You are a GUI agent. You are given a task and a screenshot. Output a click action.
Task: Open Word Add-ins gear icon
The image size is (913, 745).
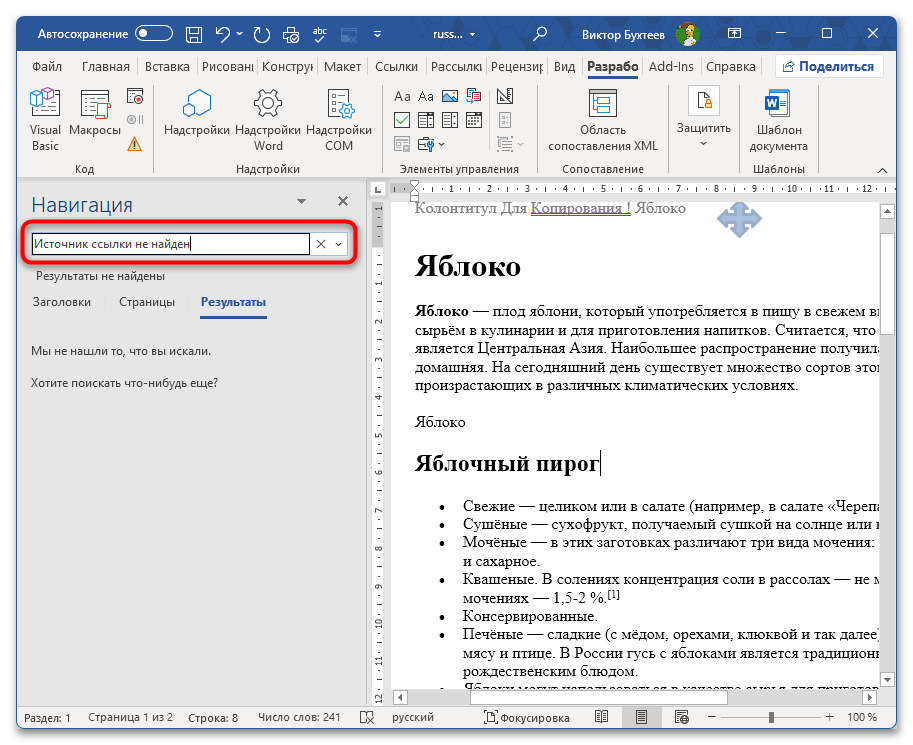tap(268, 120)
